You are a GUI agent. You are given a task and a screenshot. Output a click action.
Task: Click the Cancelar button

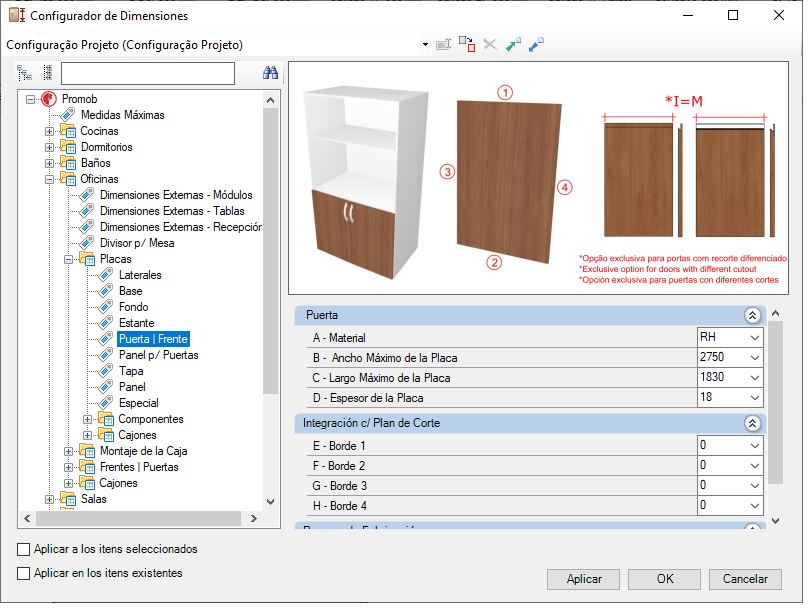pyautogui.click(x=745, y=579)
